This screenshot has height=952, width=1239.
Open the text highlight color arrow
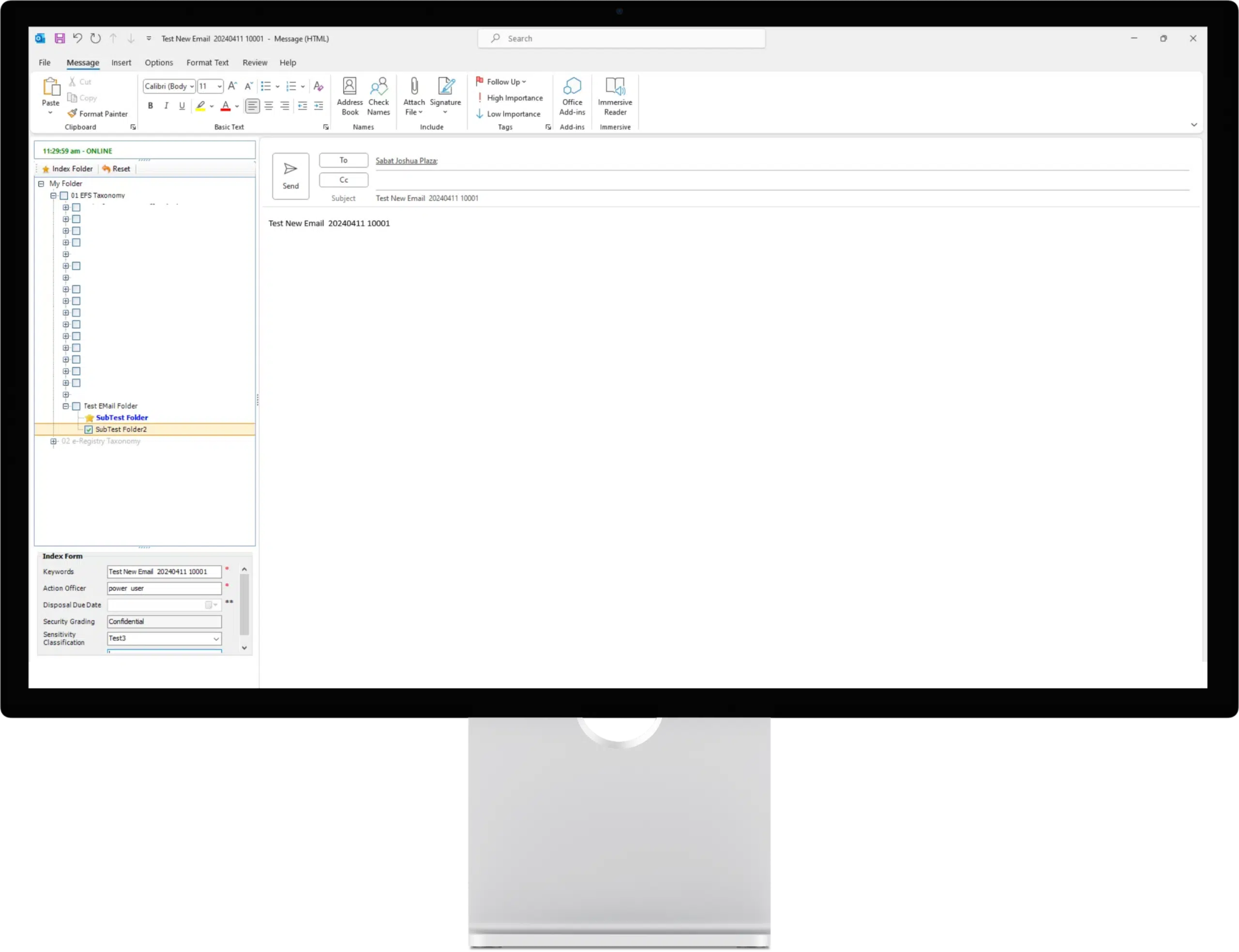[x=212, y=106]
